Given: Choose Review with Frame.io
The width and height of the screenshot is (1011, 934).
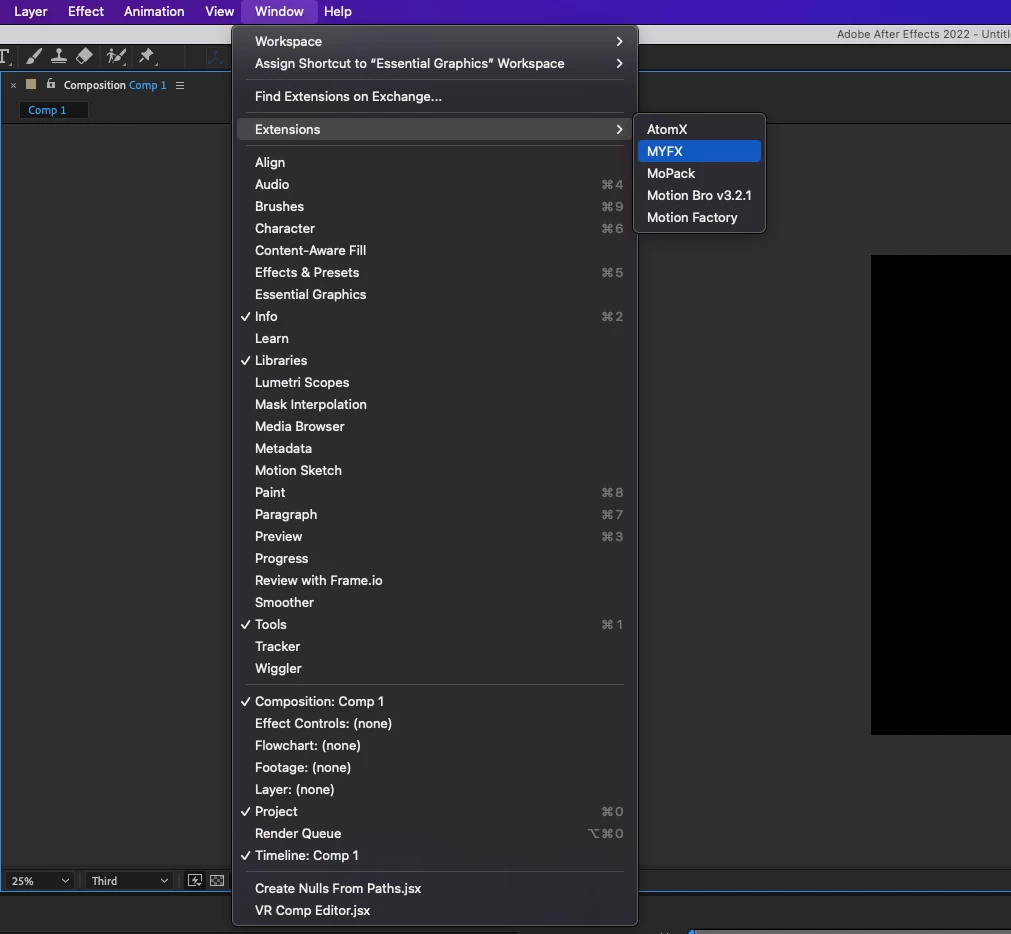Looking at the screenshot, I should (435, 580).
